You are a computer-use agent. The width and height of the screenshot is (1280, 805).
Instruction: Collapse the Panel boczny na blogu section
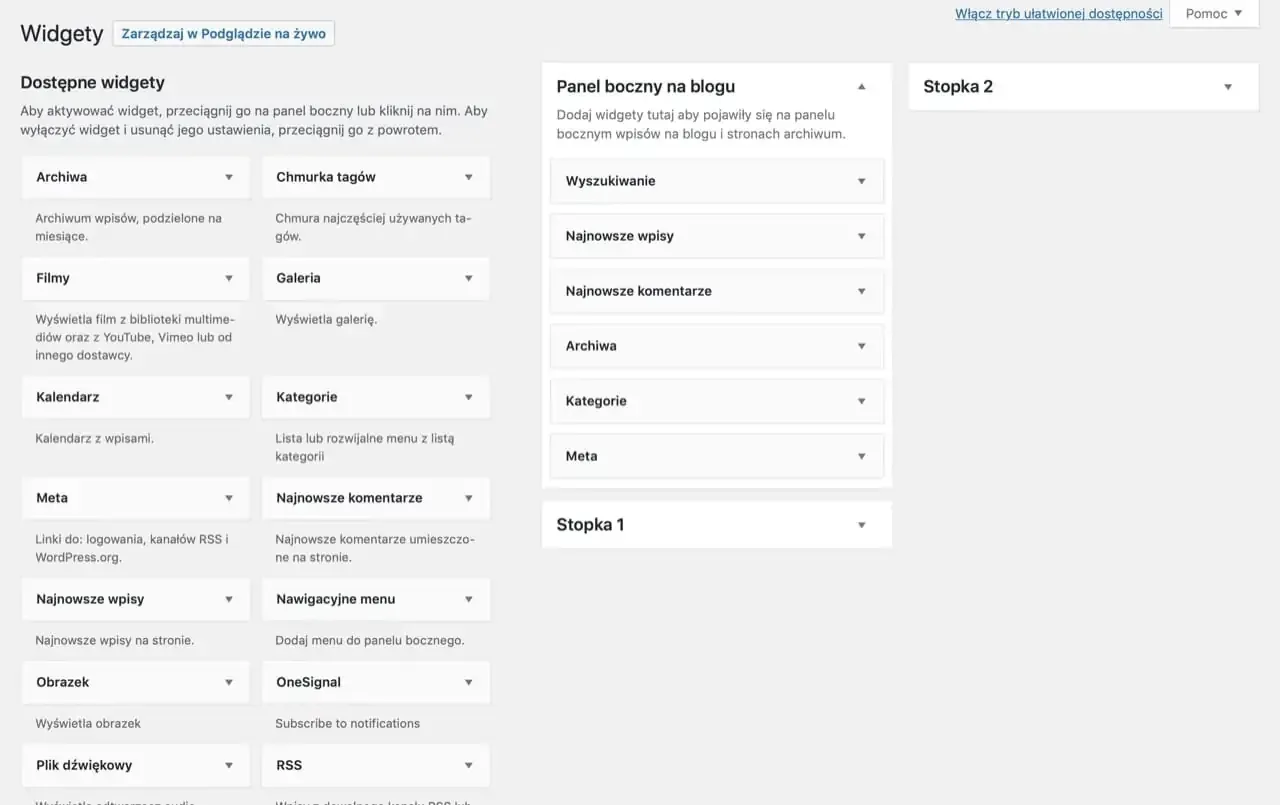click(862, 87)
